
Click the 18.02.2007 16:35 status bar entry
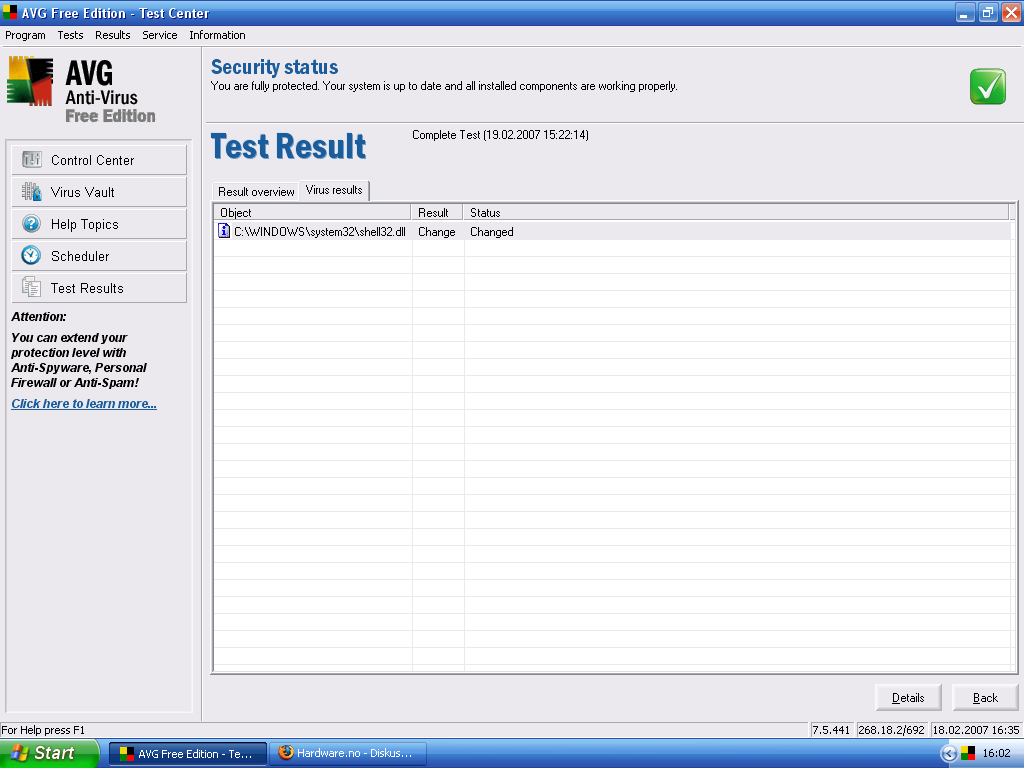976,729
